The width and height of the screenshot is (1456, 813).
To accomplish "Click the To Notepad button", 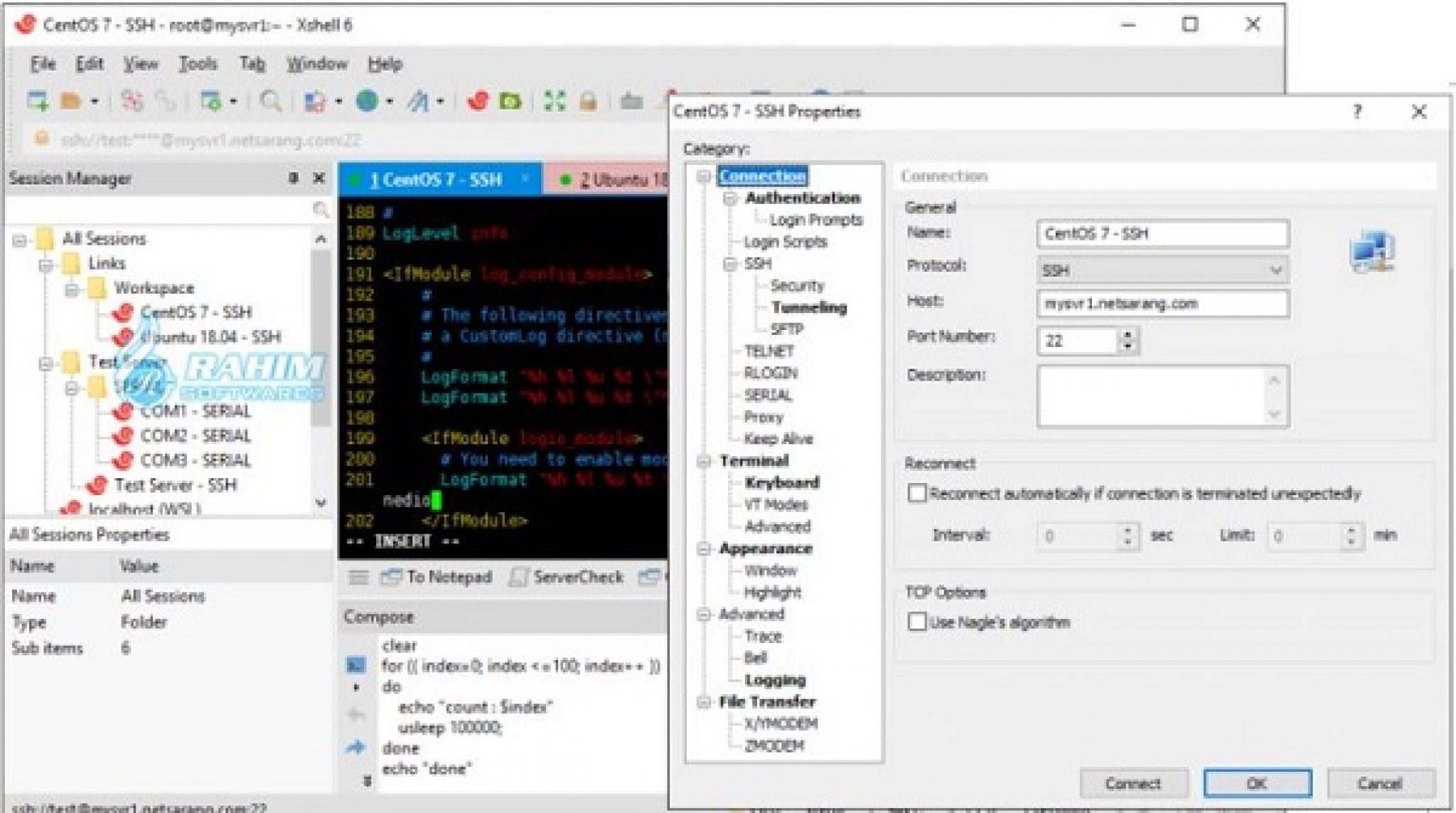I will pyautogui.click(x=437, y=578).
